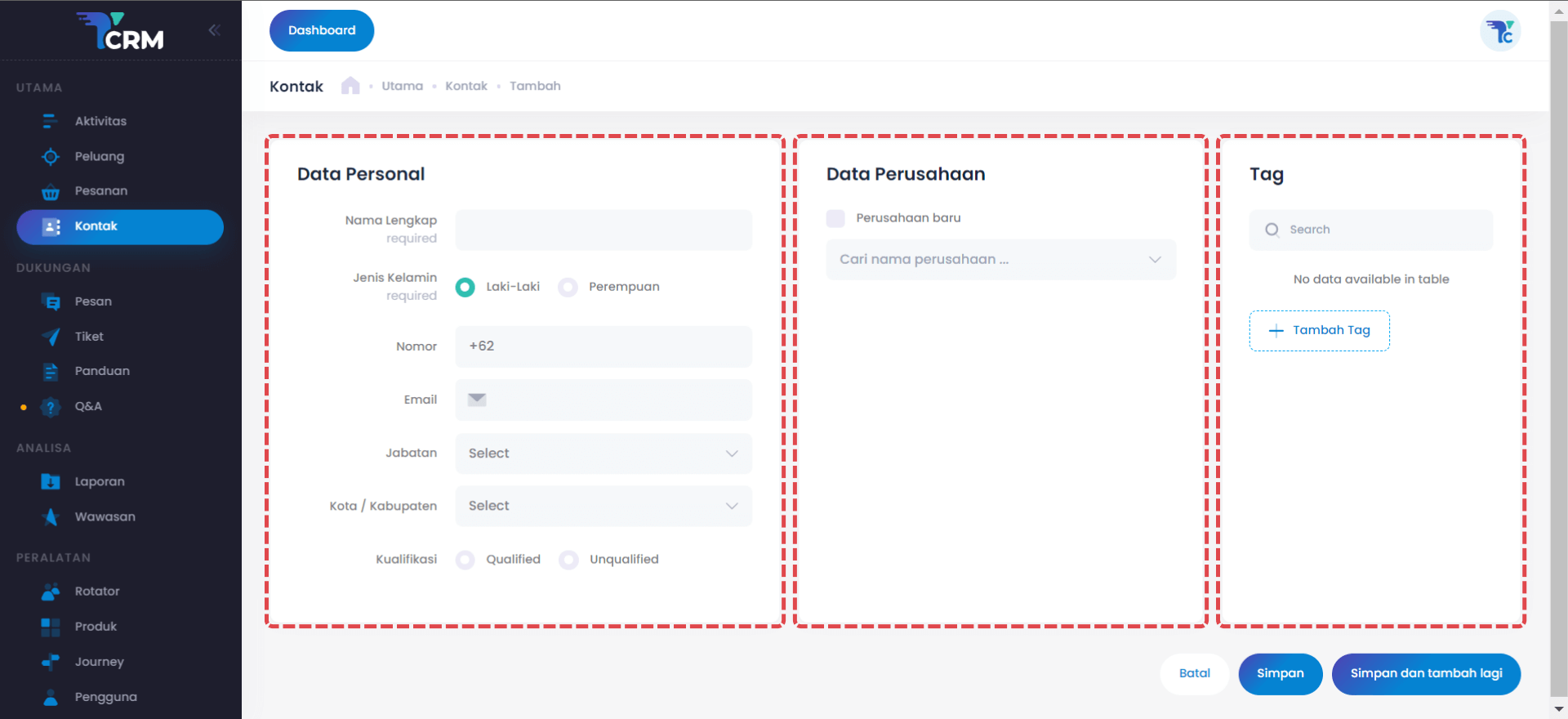Focus the Nama Lengkap input field

pyautogui.click(x=604, y=230)
